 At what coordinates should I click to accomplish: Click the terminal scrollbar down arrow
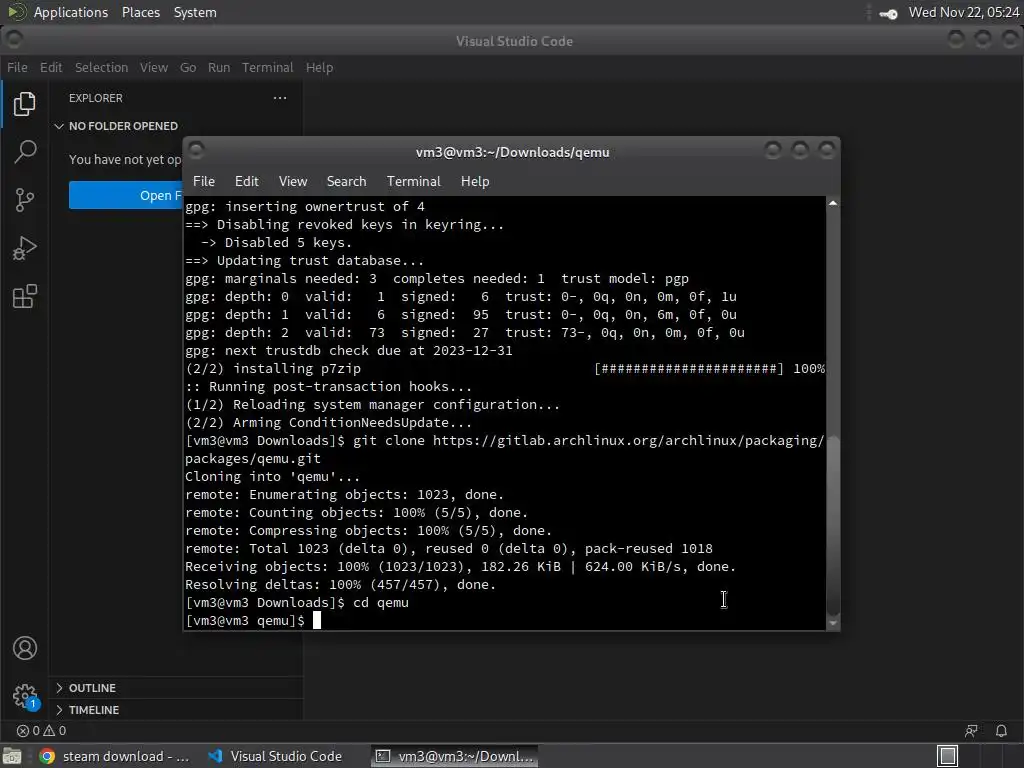click(x=833, y=623)
